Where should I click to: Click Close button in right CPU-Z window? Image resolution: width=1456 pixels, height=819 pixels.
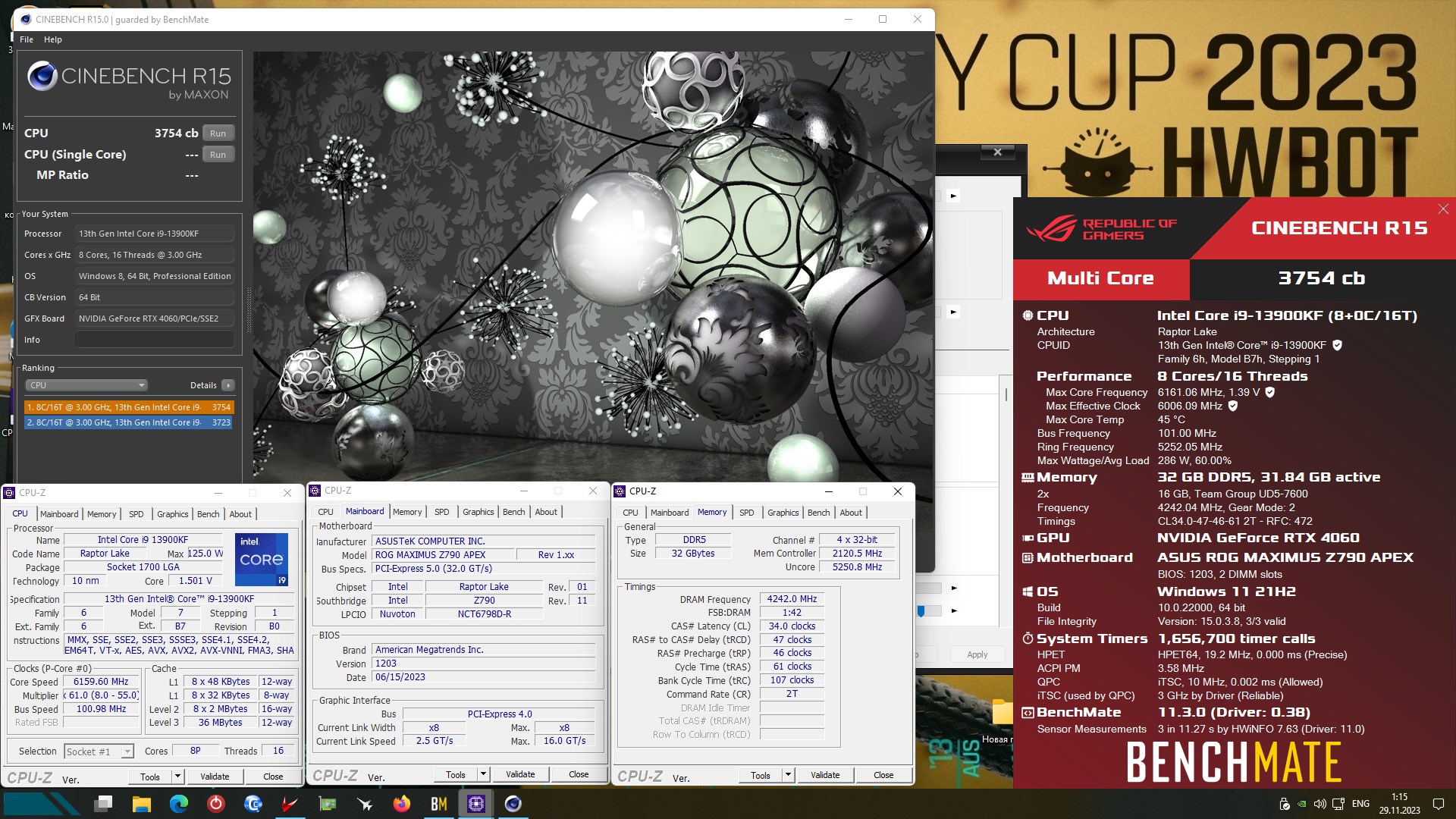[883, 775]
